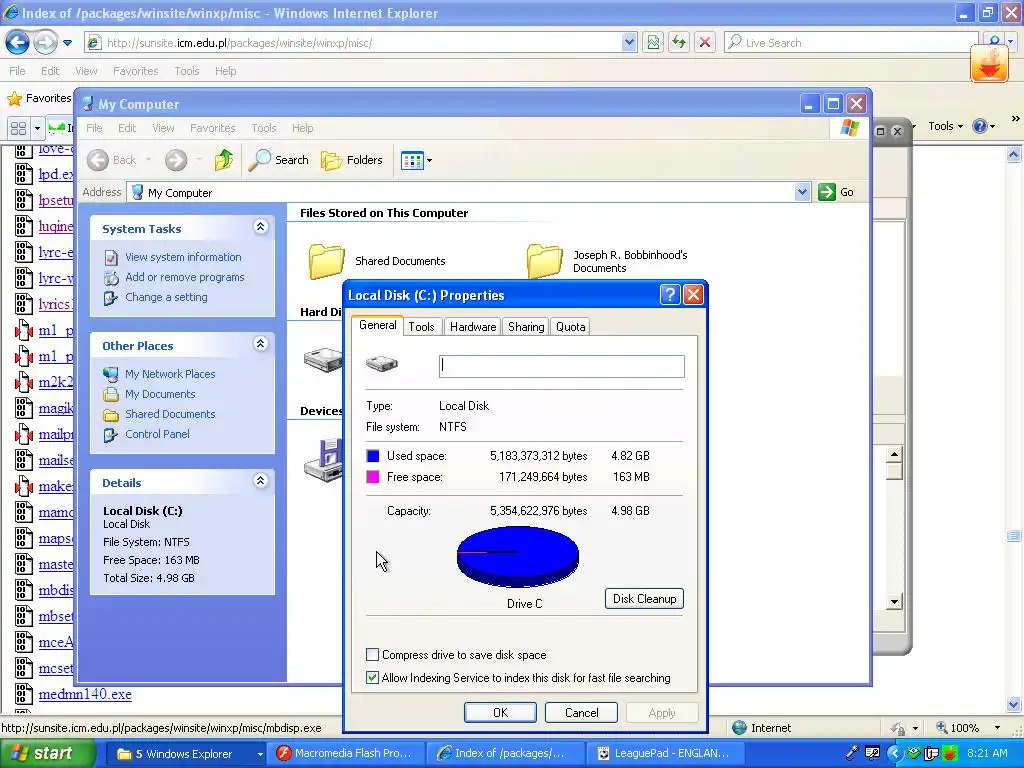The width and height of the screenshot is (1024, 768).
Task: Click Cancel in Local Disk Properties
Action: click(581, 712)
